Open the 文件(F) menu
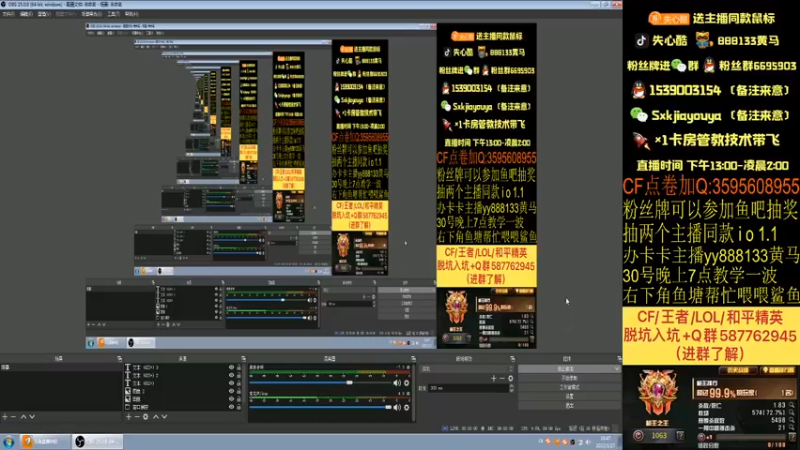 point(8,14)
